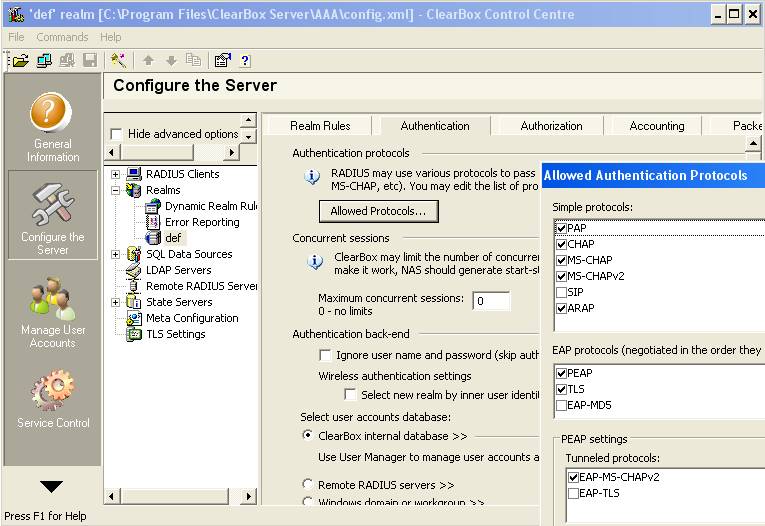The height and width of the screenshot is (526, 765).
Task: Open the Commands menu
Action: coord(62,37)
